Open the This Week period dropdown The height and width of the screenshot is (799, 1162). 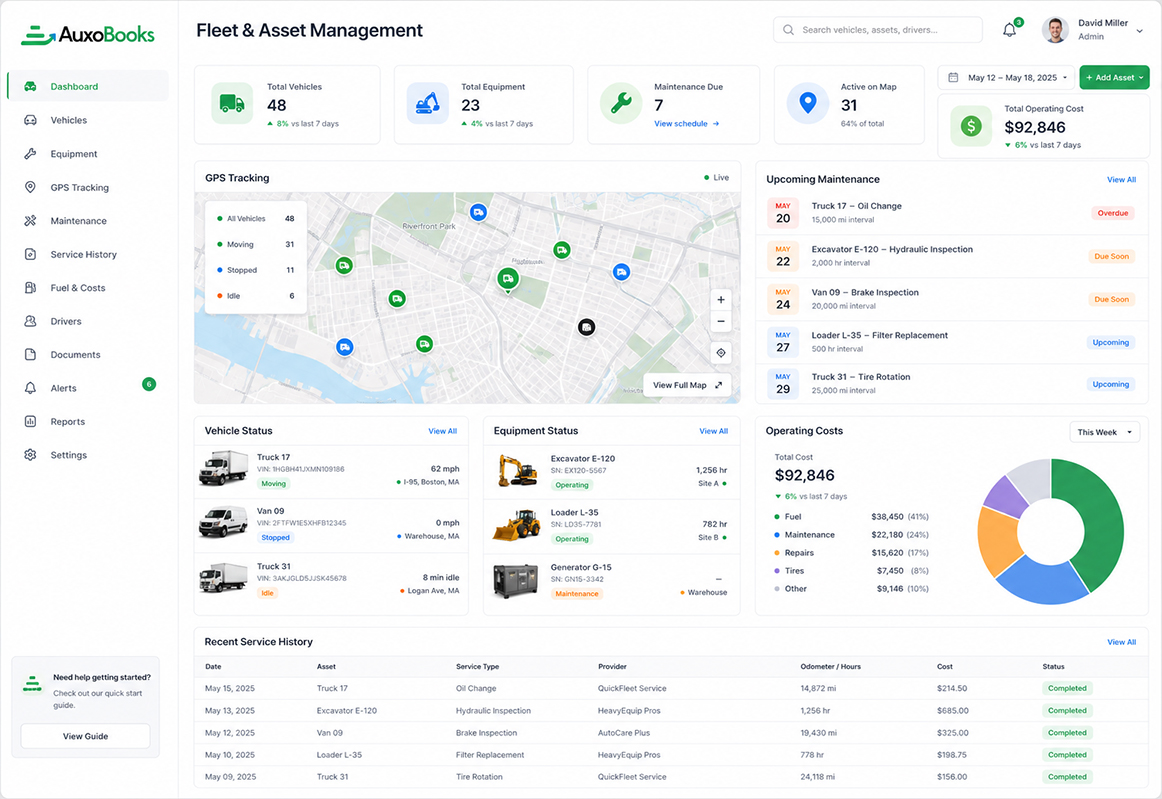[1104, 432]
